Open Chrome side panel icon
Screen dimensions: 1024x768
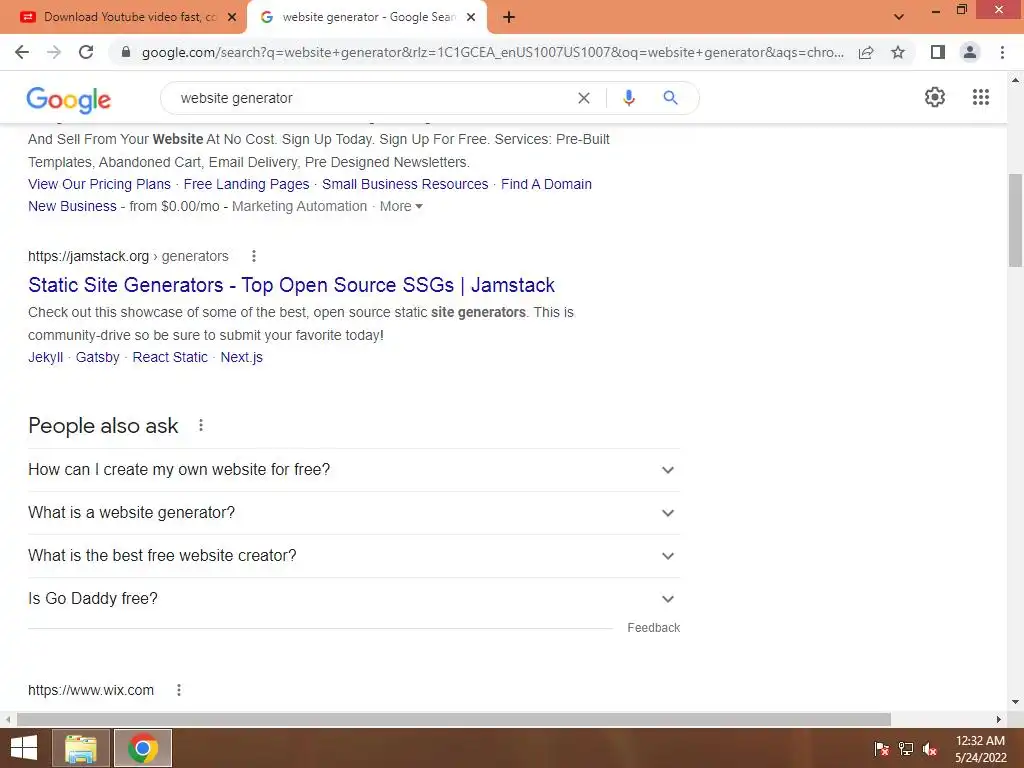tap(938, 52)
